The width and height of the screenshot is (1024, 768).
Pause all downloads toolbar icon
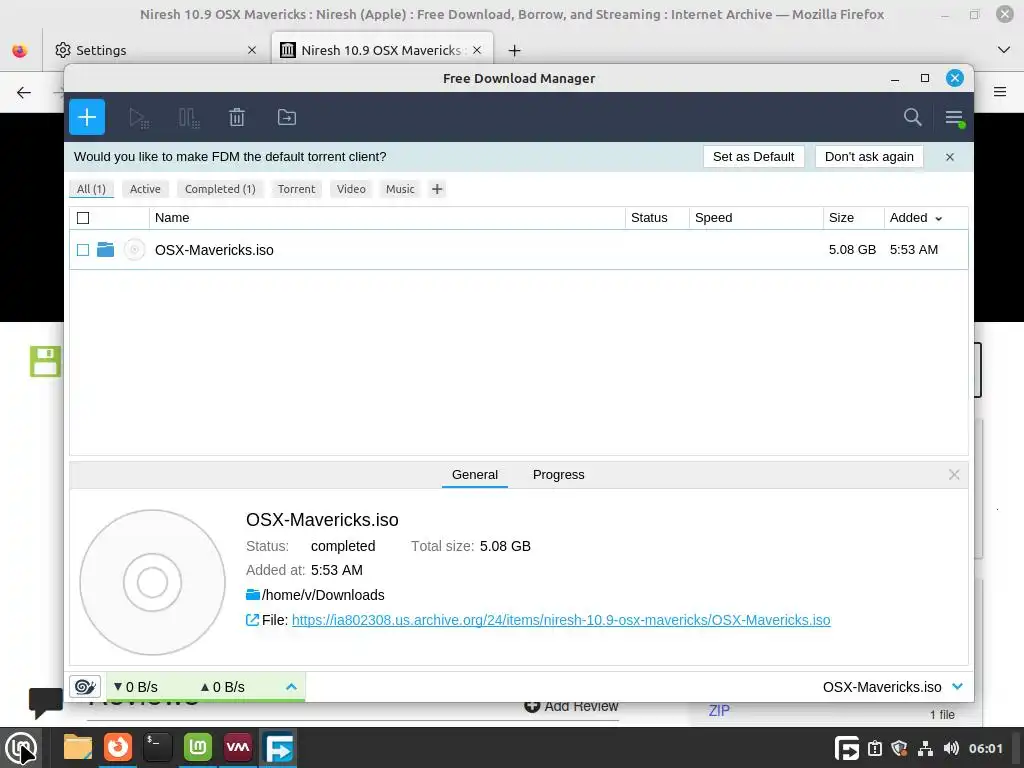(189, 118)
